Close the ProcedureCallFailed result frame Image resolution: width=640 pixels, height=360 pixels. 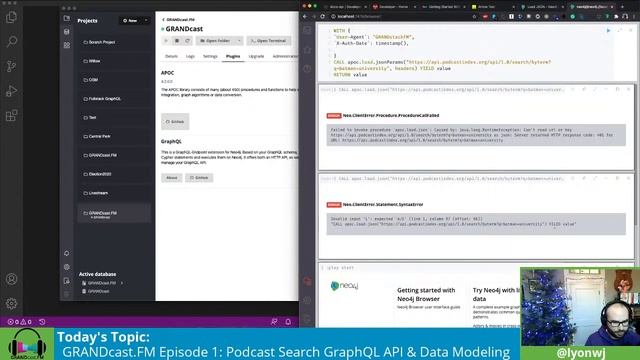click(x=629, y=89)
